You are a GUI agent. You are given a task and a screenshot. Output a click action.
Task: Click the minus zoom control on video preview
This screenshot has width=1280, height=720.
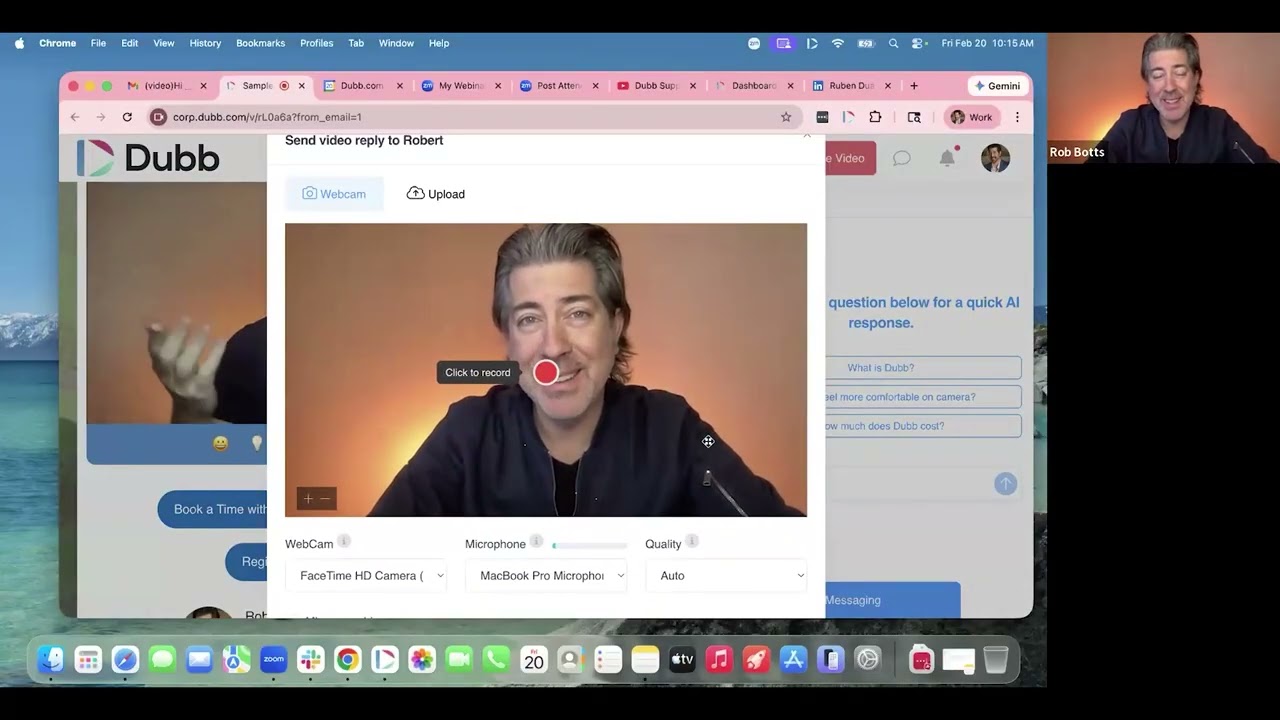point(325,498)
